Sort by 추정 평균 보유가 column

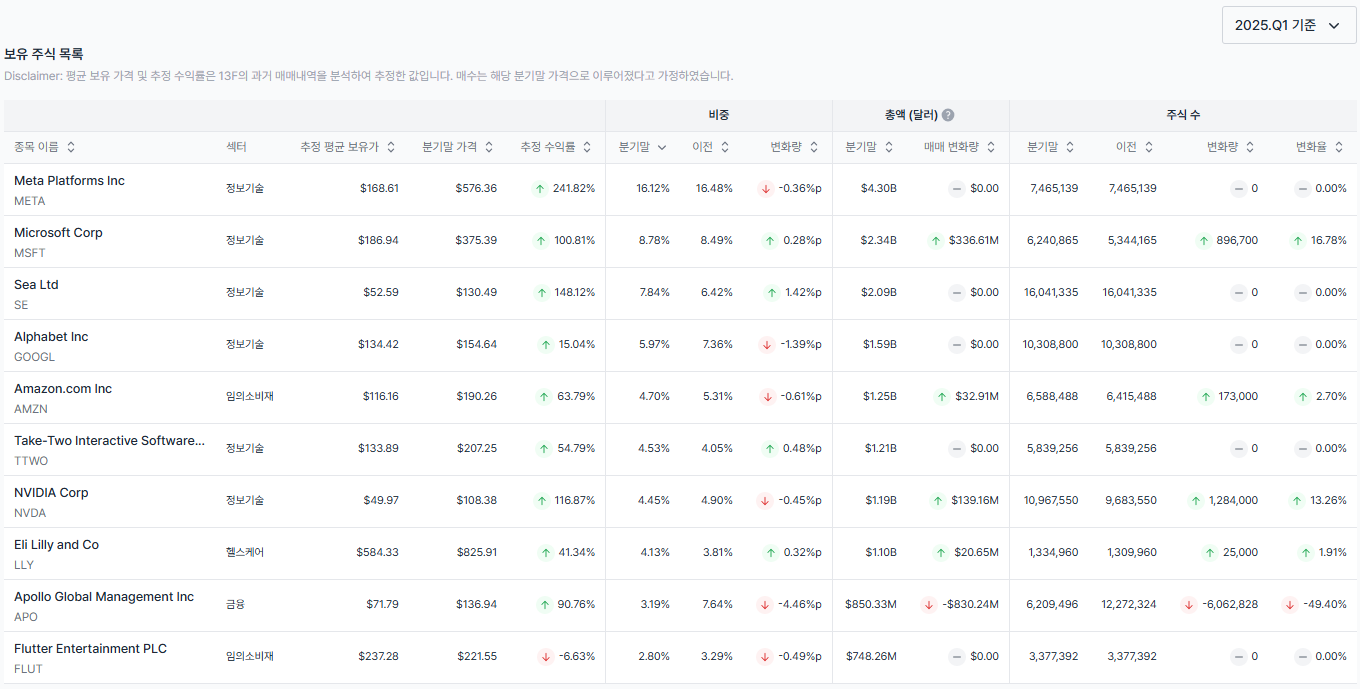348,147
